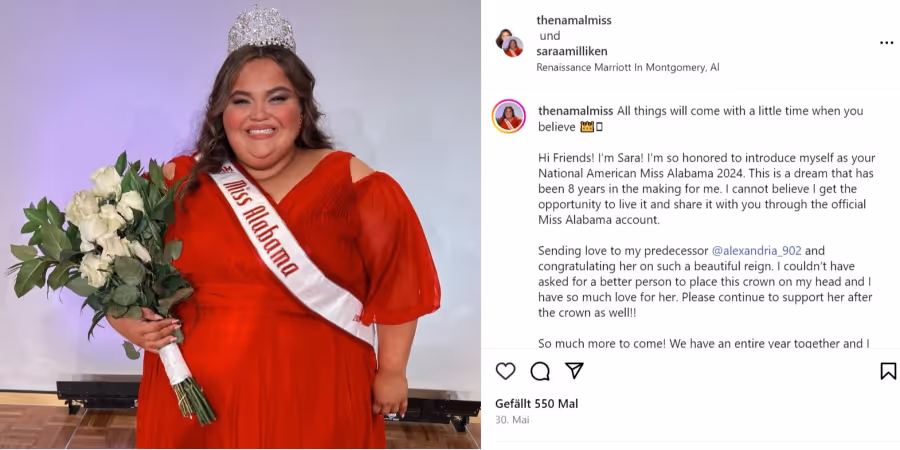Click the caption paragraph starting Hi Friends
The width and height of the screenshot is (900, 450).
click(x=707, y=188)
